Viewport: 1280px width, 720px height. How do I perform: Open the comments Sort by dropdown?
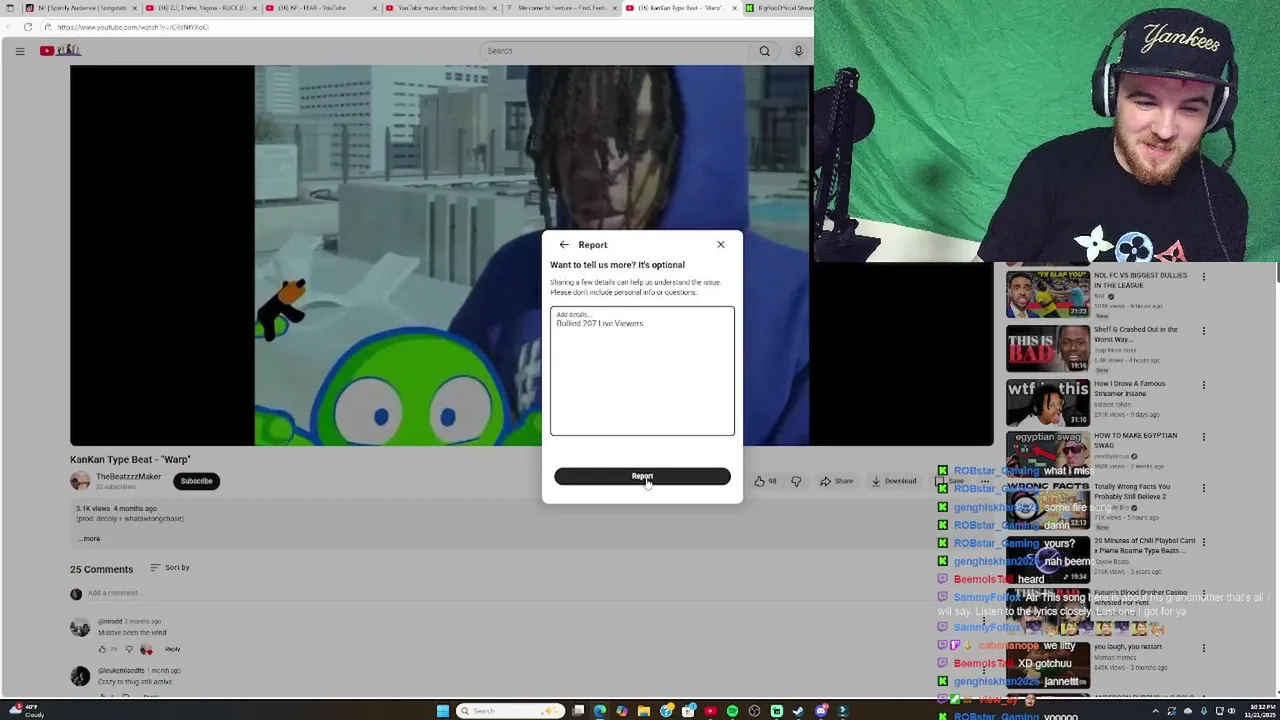click(170, 568)
